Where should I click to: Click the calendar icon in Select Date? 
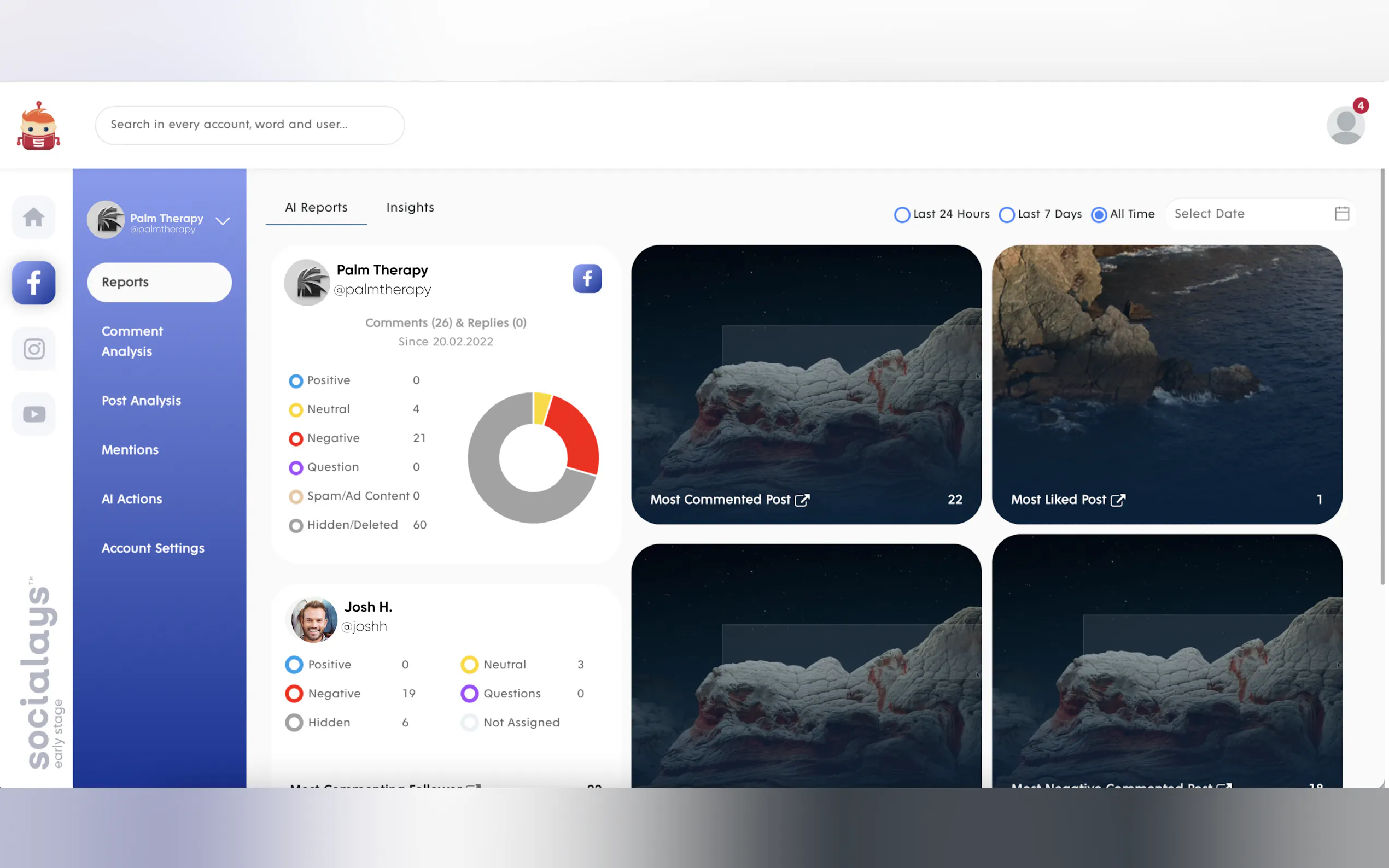pyautogui.click(x=1341, y=214)
